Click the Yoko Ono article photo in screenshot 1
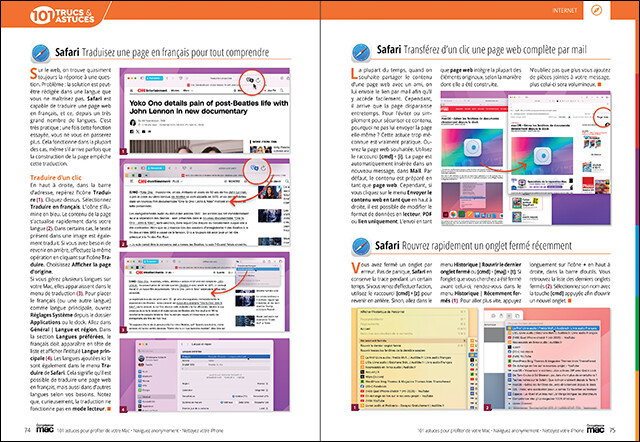640x442 pixels. click(187, 147)
